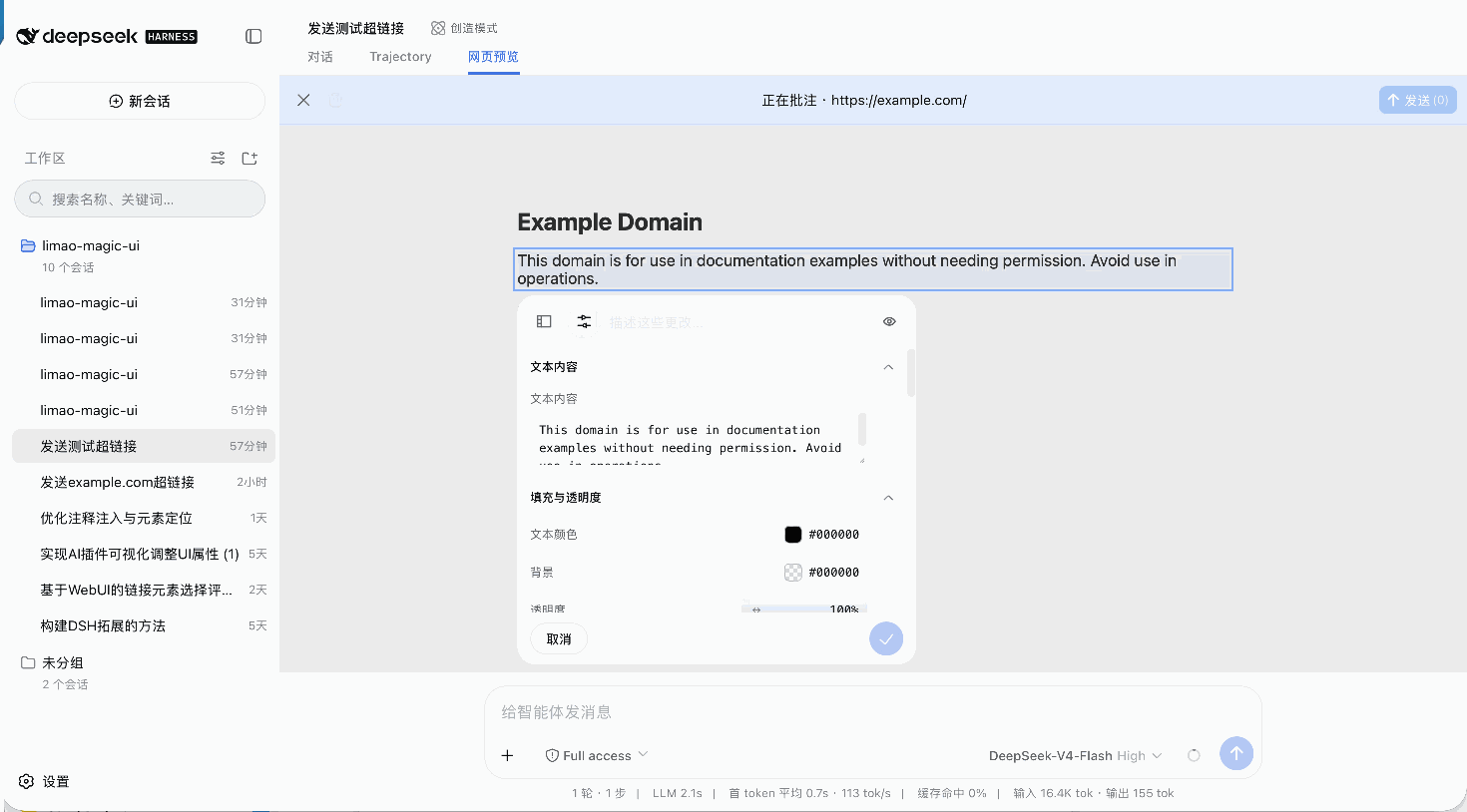This screenshot has height=812, width=1467.
Task: Click the 取消 button in popup
Action: click(x=559, y=639)
